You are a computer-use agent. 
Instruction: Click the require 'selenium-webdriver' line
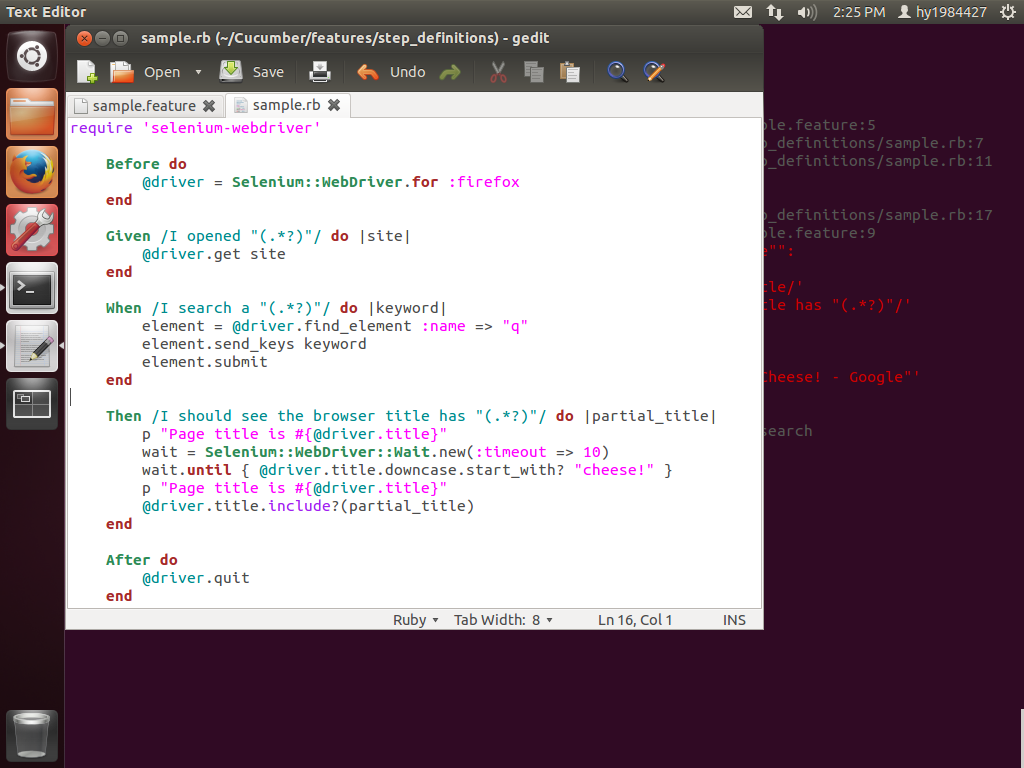coord(195,128)
